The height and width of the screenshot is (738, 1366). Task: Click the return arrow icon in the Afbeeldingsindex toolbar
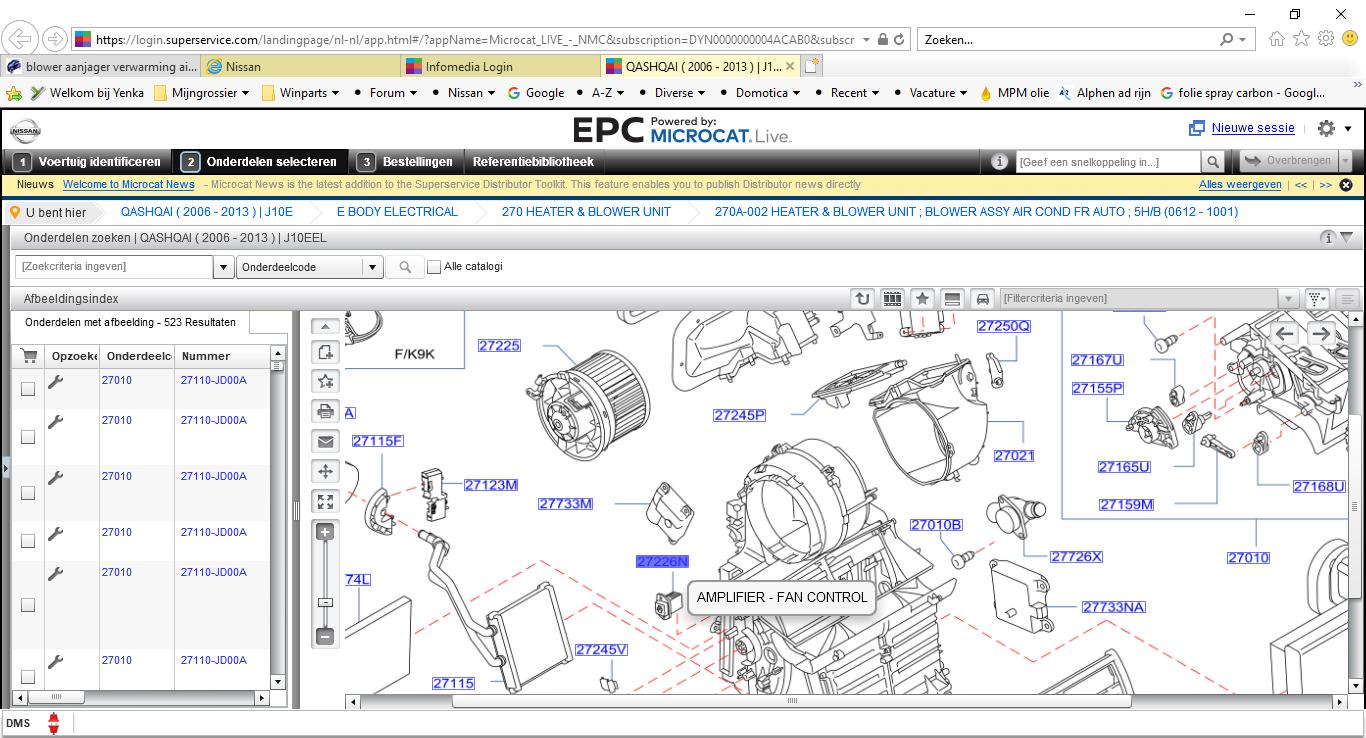(862, 298)
